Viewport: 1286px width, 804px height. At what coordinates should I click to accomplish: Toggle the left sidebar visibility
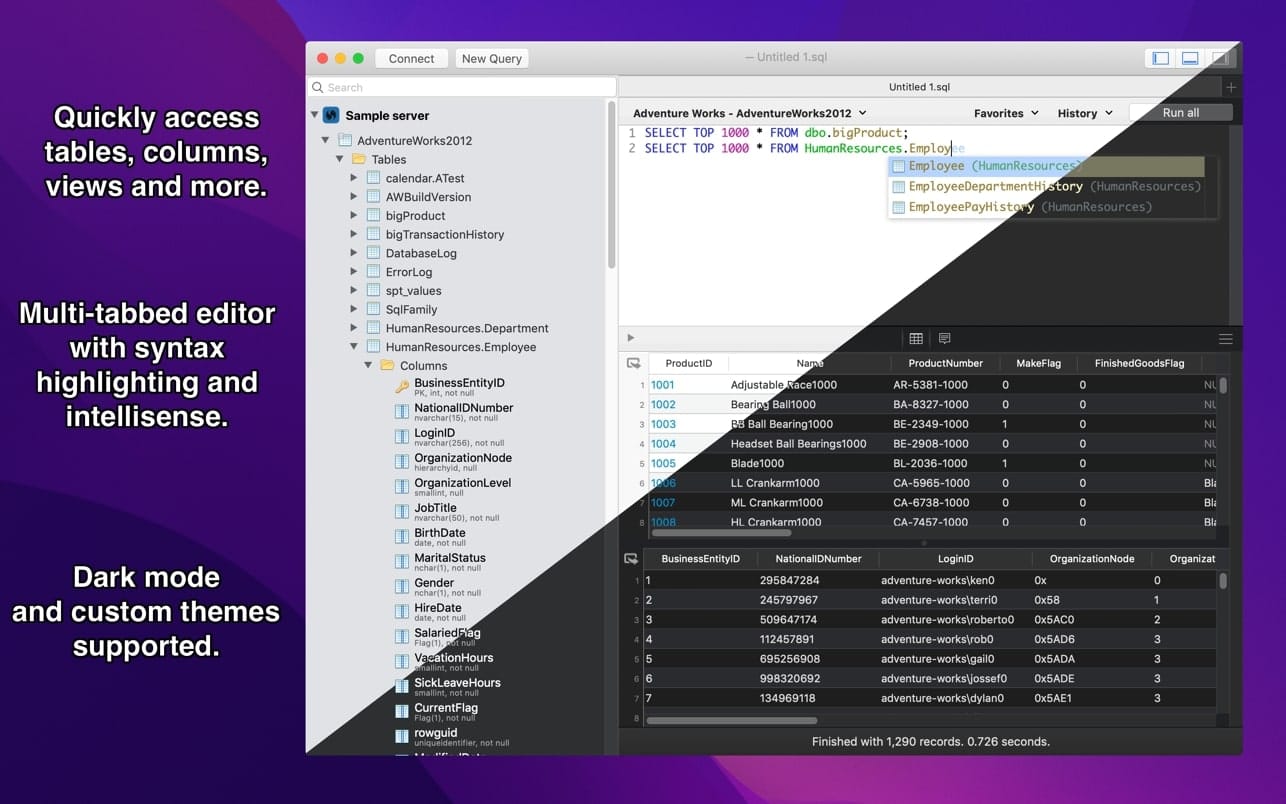point(1159,58)
